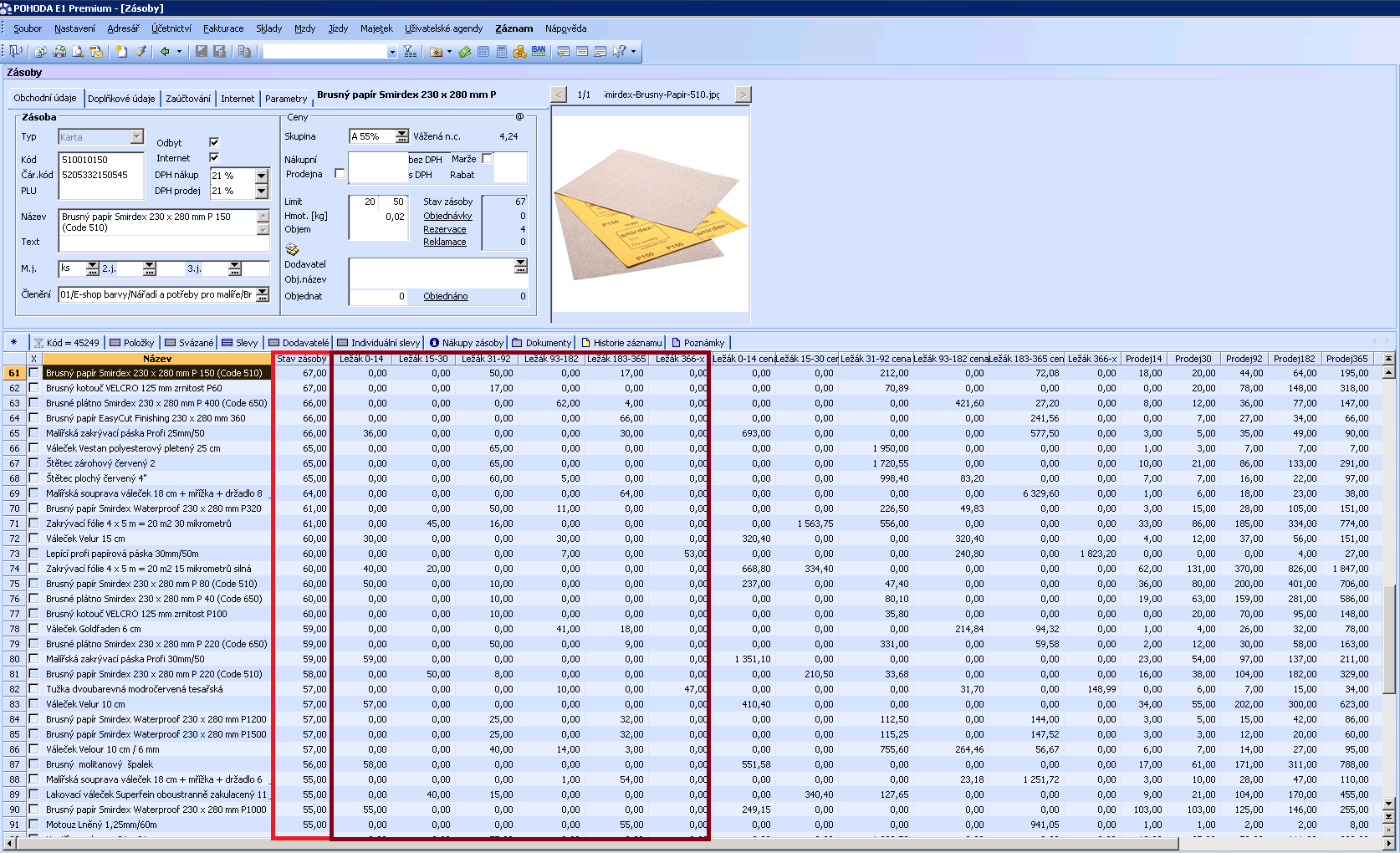Viewport: 1400px width, 853px height.
Task: Open the Reklamace link
Action: pyautogui.click(x=445, y=242)
